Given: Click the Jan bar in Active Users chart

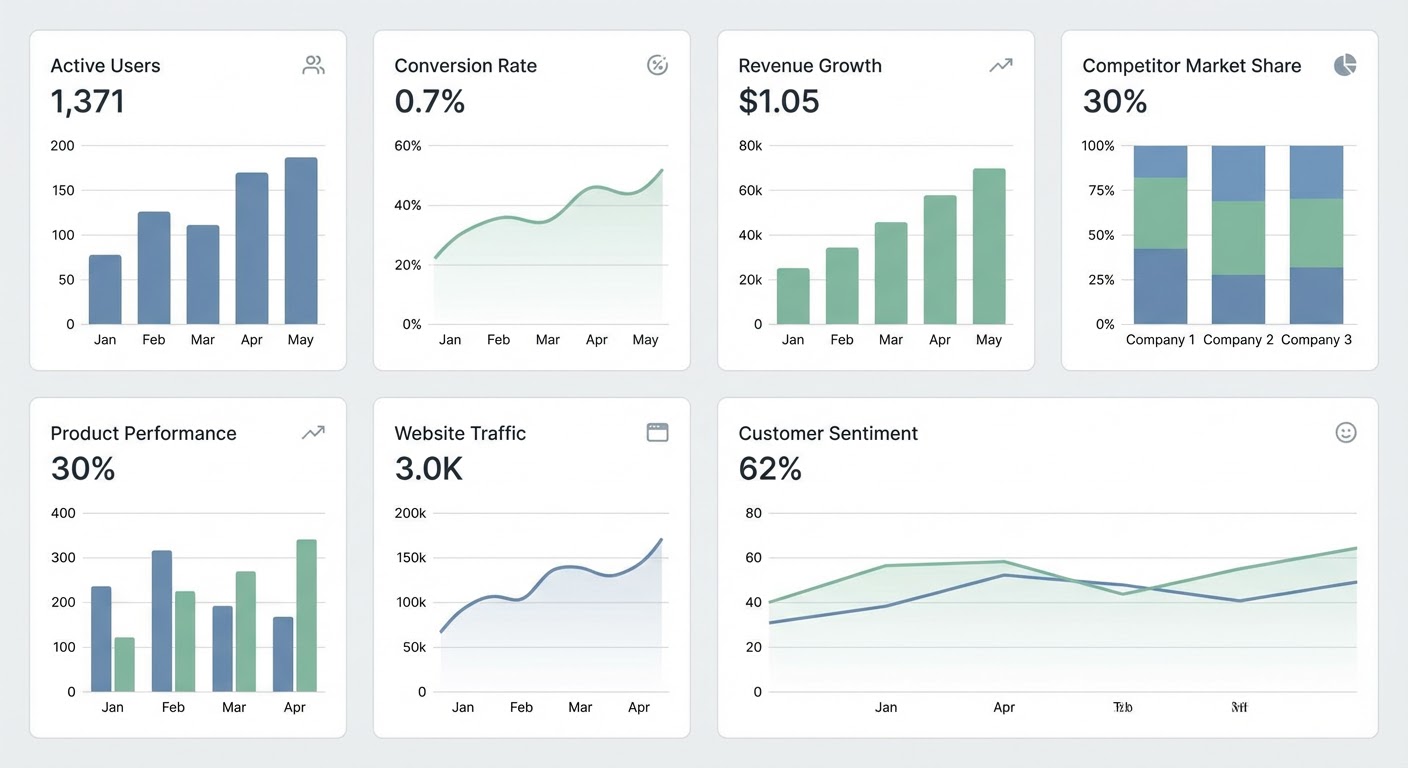Looking at the screenshot, I should (x=105, y=290).
